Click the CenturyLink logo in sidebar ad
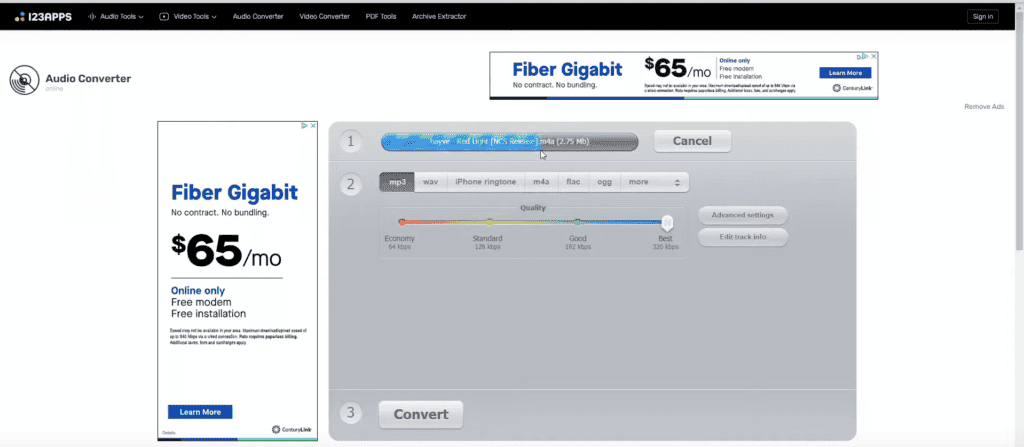Image resolution: width=1024 pixels, height=447 pixels. 291,429
